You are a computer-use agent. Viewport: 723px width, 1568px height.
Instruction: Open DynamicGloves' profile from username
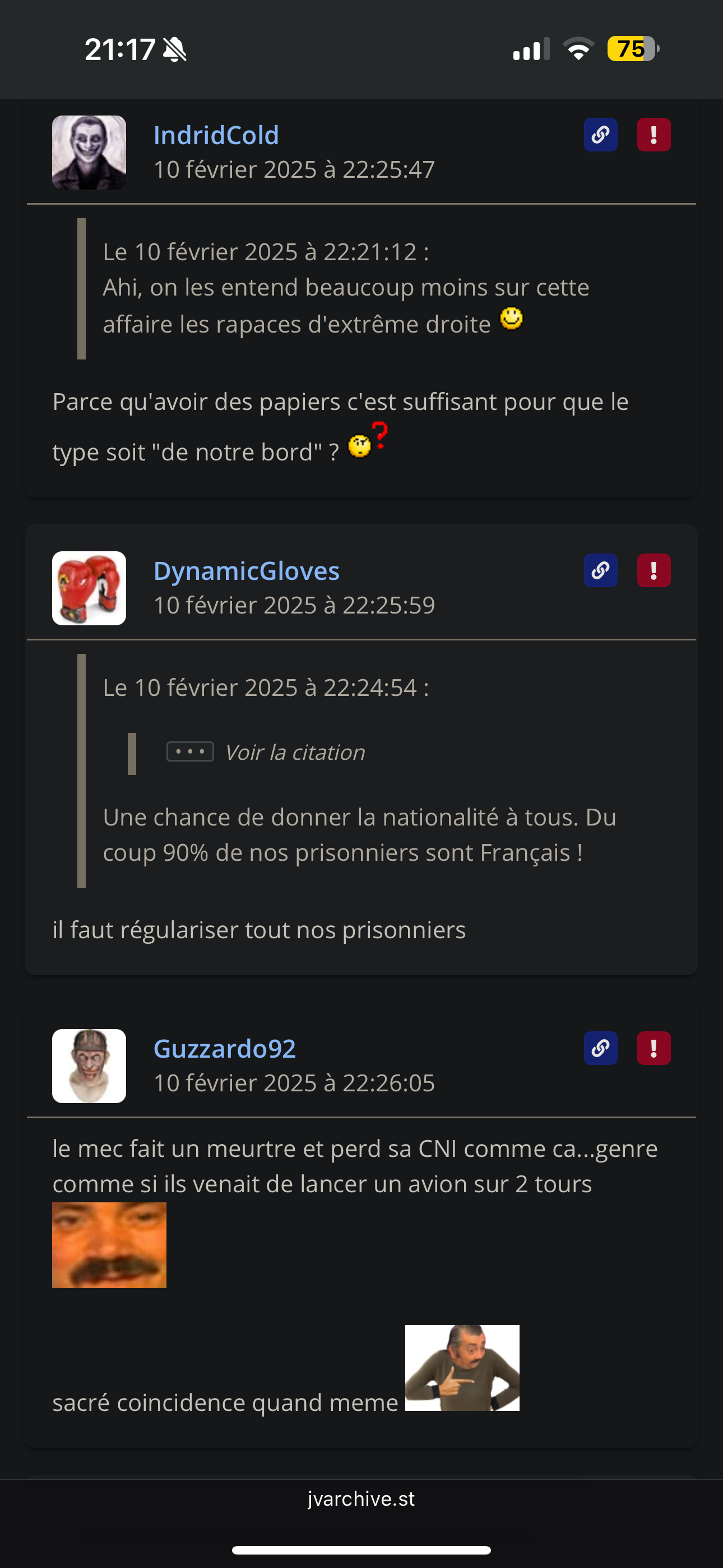point(247,571)
